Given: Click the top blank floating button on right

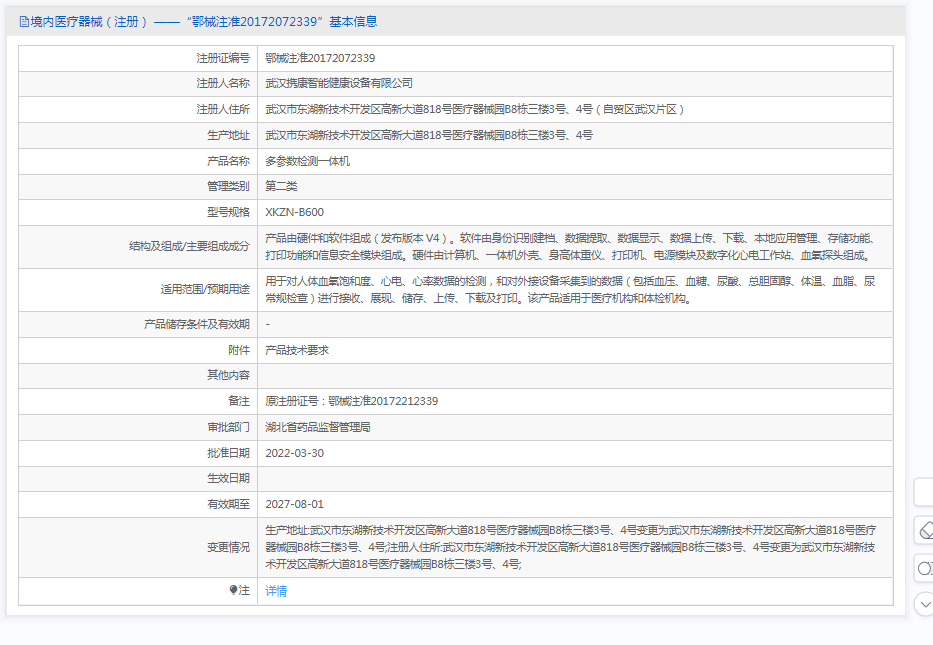Looking at the screenshot, I should pyautogui.click(x=925, y=493).
